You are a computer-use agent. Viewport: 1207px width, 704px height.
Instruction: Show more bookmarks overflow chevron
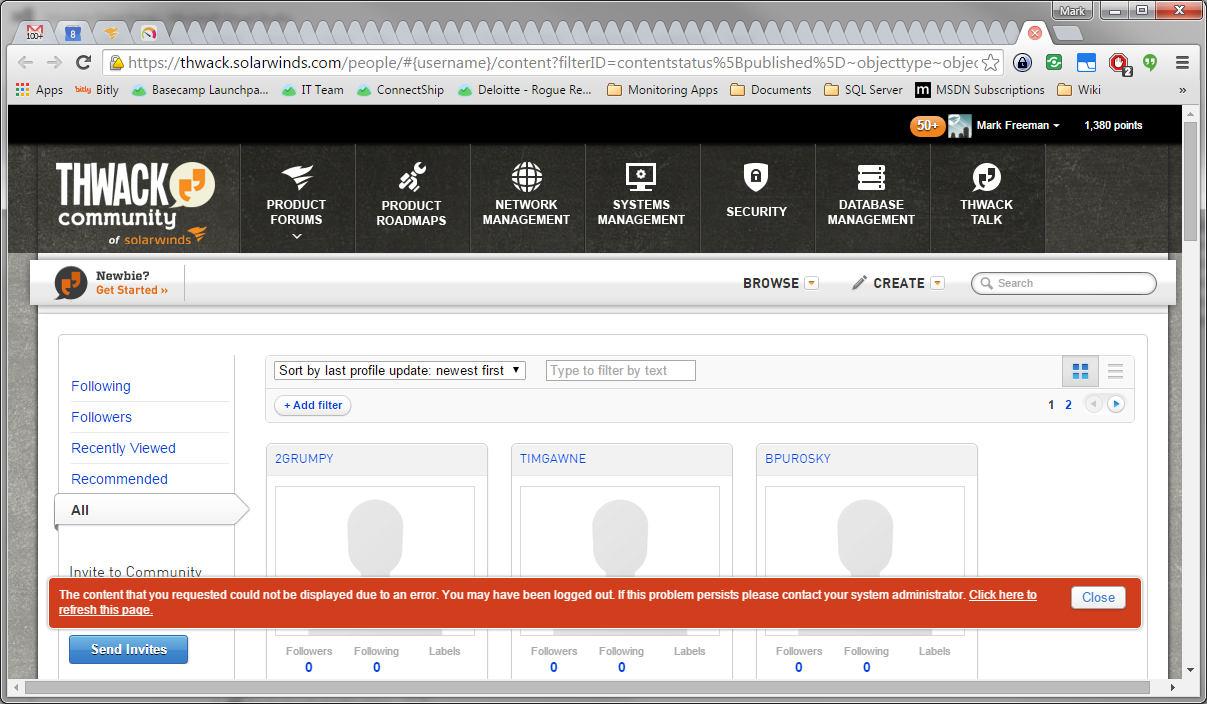click(x=1183, y=90)
